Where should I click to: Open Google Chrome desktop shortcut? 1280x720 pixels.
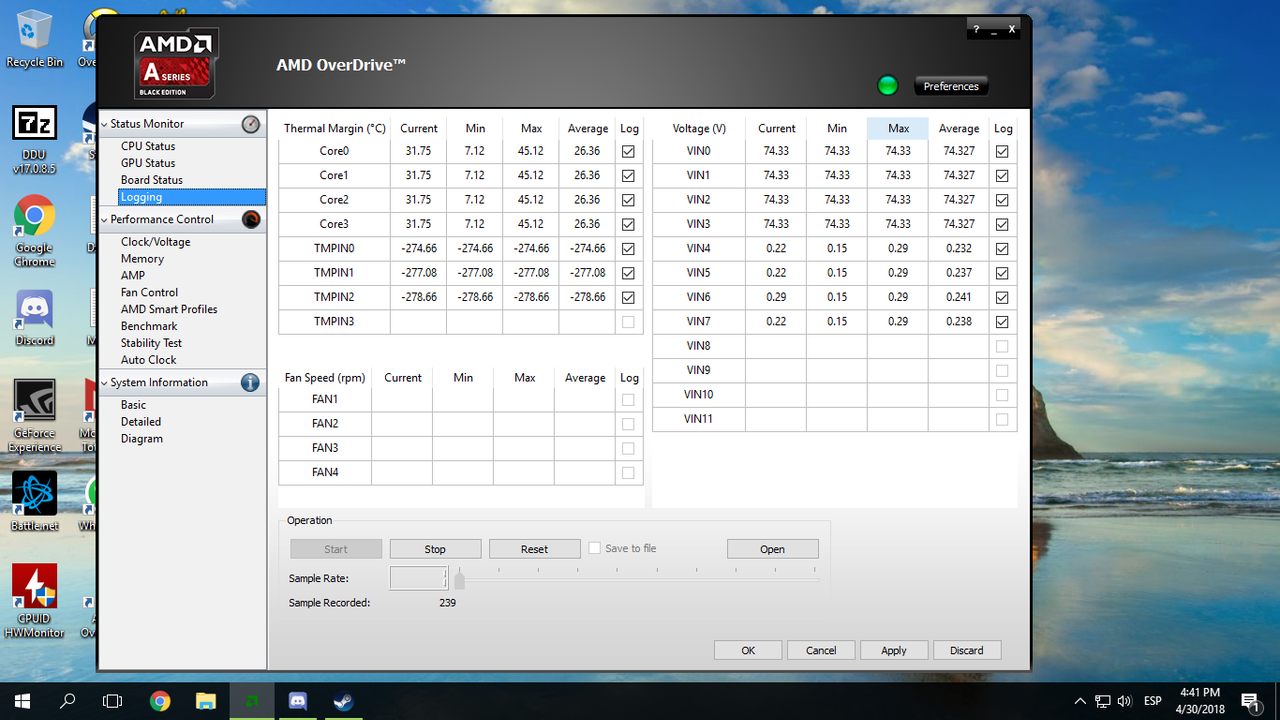(x=35, y=230)
